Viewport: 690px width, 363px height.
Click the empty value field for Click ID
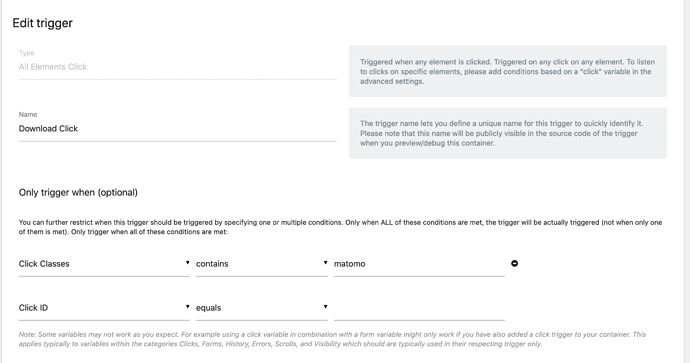pyautogui.click(x=419, y=308)
